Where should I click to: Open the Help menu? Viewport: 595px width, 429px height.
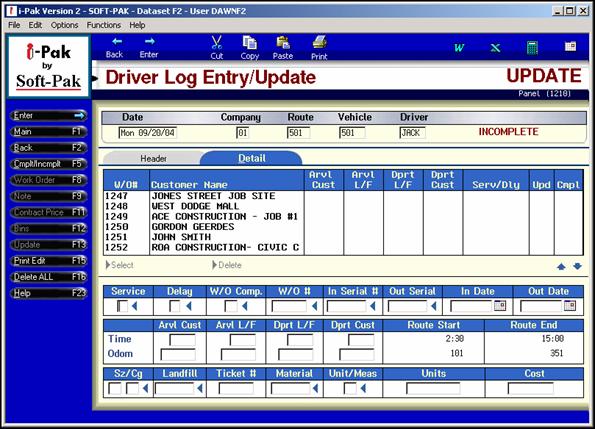coord(137,25)
